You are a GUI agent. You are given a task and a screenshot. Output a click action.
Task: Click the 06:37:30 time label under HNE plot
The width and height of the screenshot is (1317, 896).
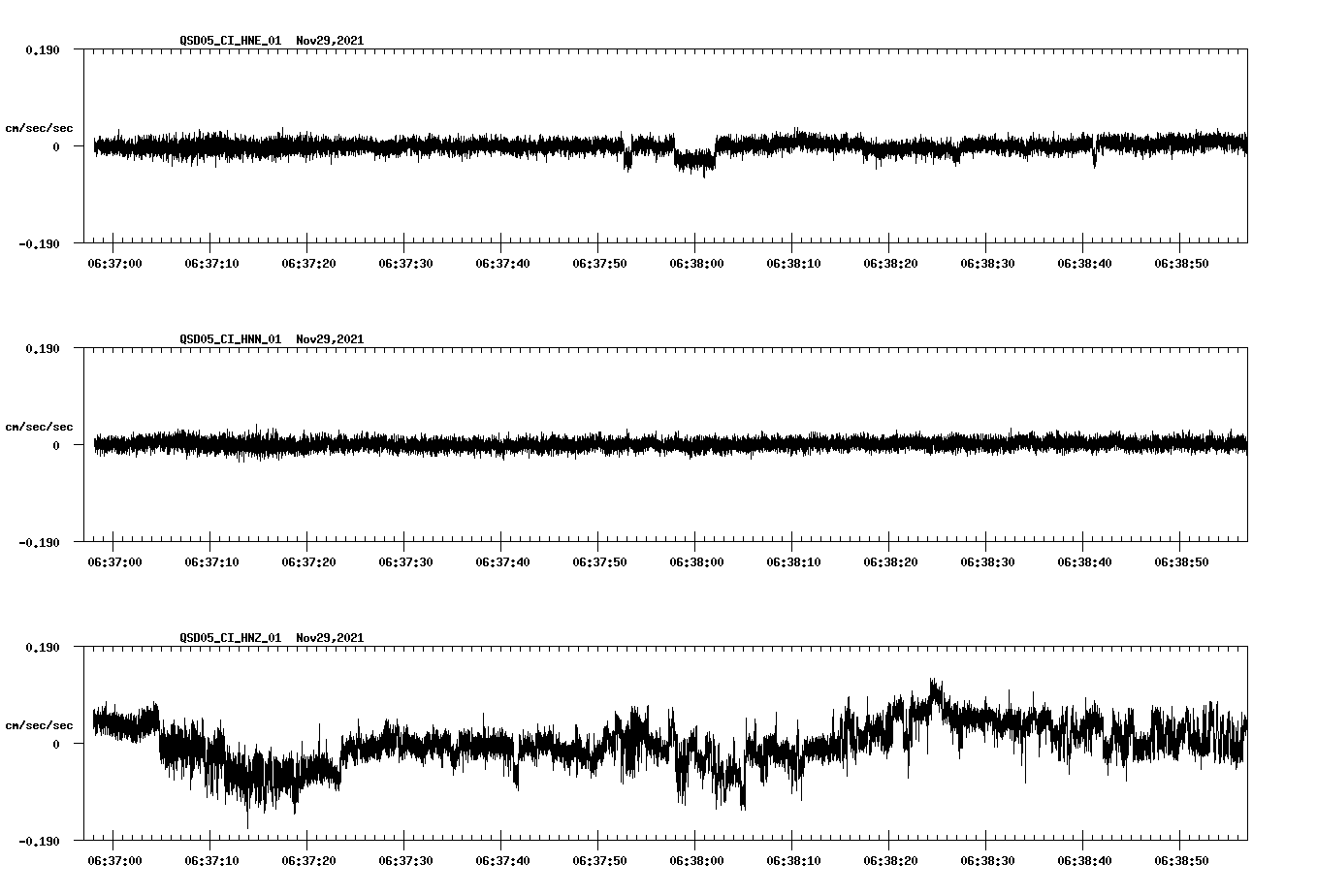pos(405,264)
